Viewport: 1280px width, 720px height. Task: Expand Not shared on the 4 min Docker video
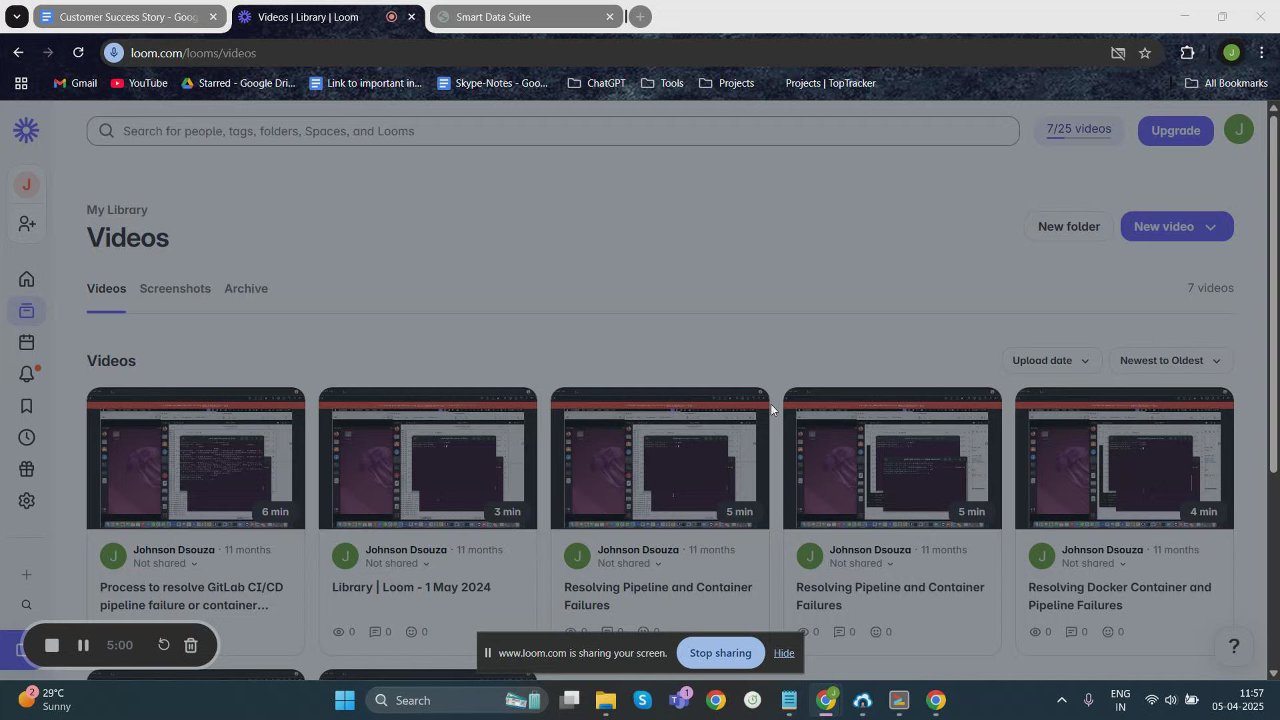click(1093, 563)
